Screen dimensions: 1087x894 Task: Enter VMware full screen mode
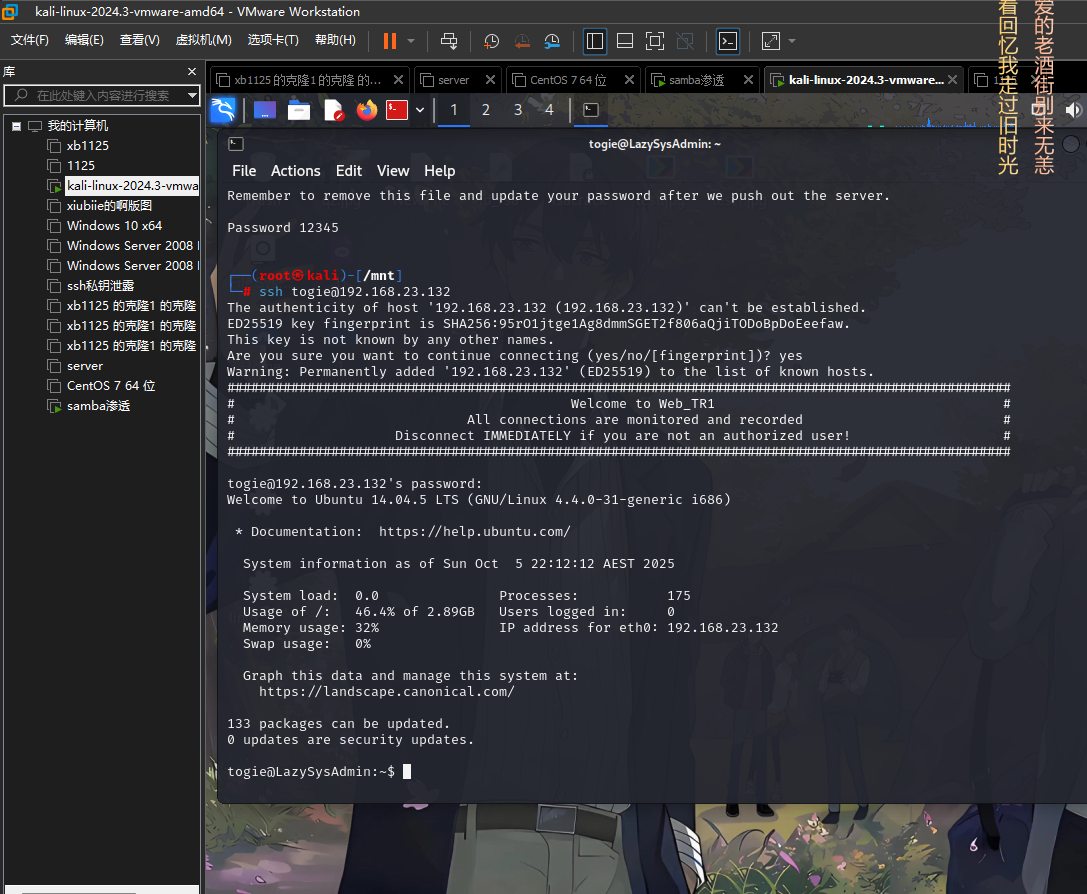pyautogui.click(x=655, y=41)
